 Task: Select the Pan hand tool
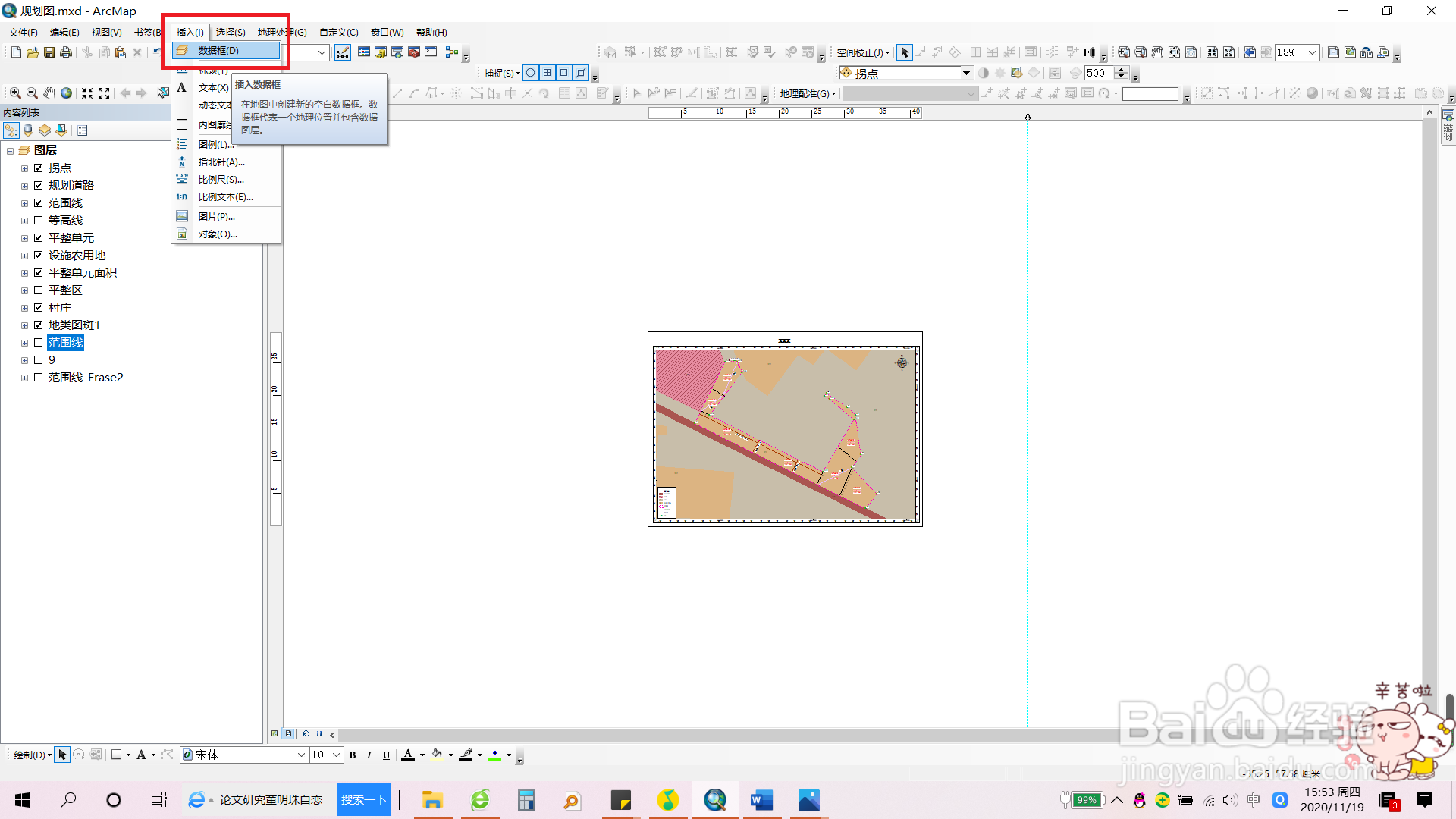pyautogui.click(x=49, y=93)
